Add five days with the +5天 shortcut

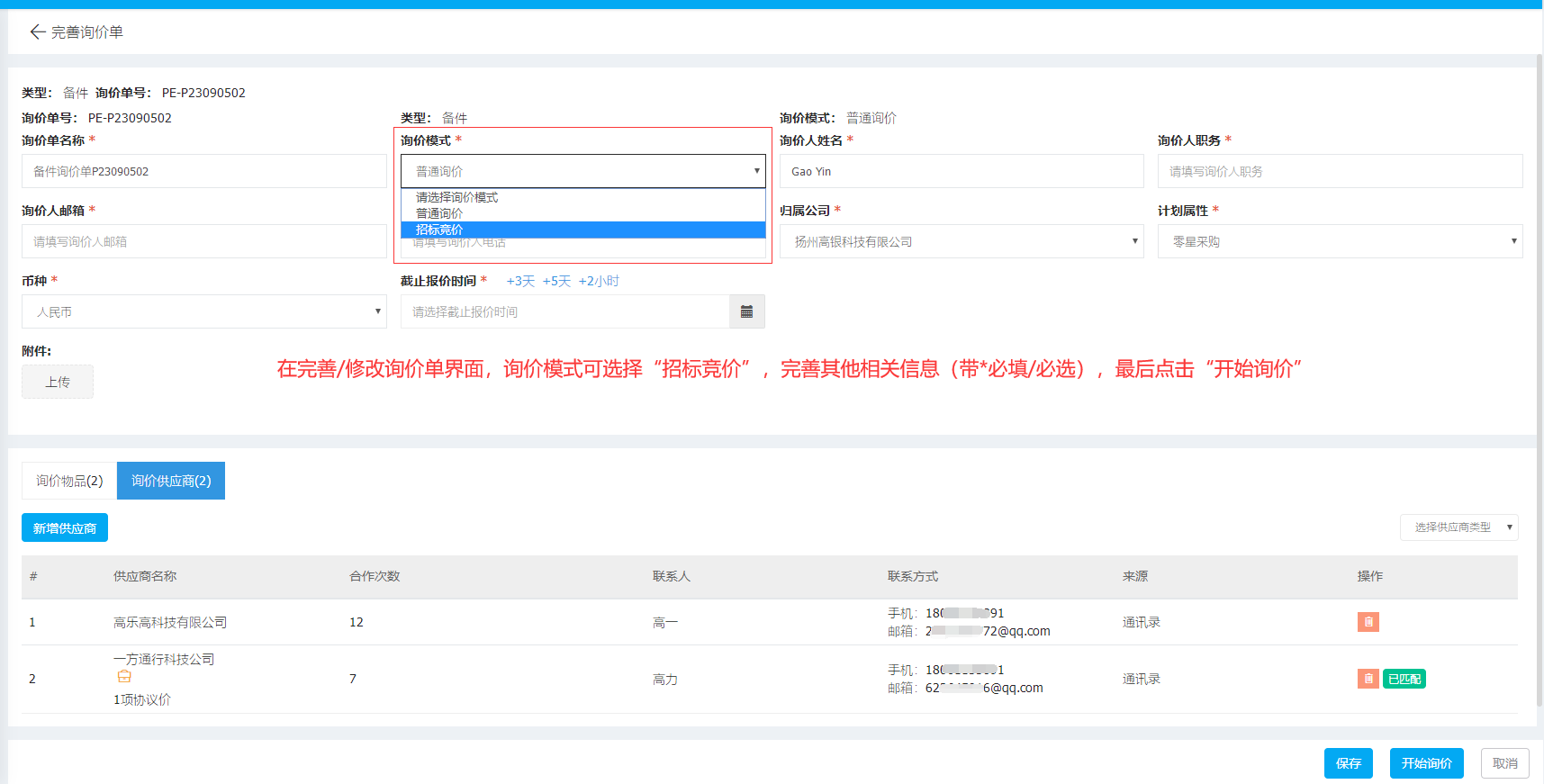(x=556, y=281)
